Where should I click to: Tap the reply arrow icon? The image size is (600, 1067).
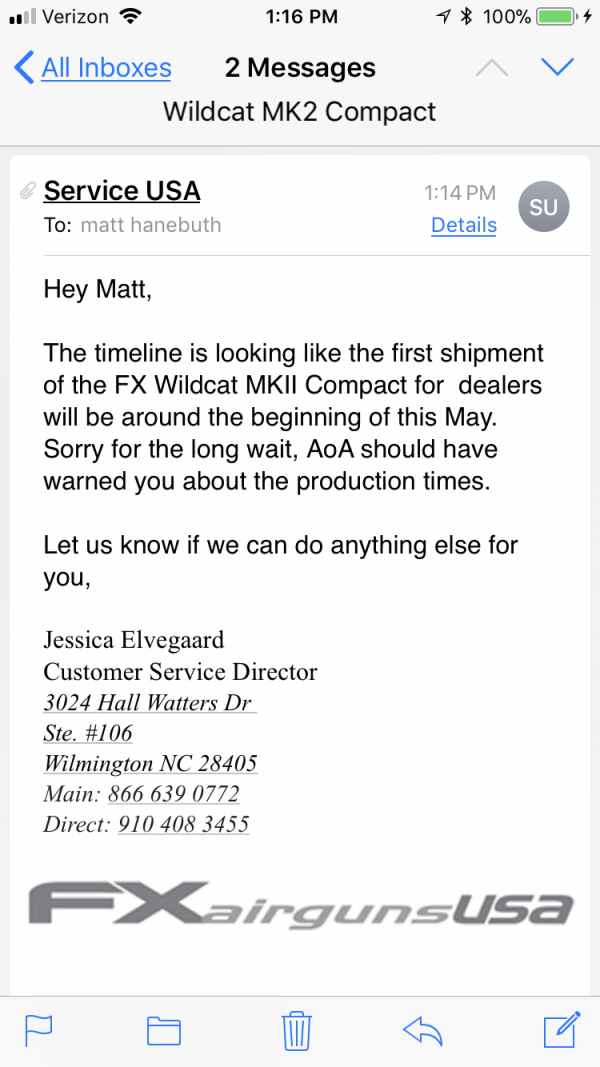tap(422, 1031)
